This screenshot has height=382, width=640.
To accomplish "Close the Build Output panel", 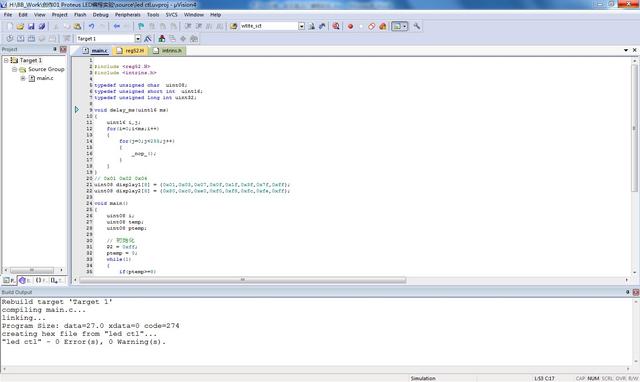I will click(x=636, y=292).
